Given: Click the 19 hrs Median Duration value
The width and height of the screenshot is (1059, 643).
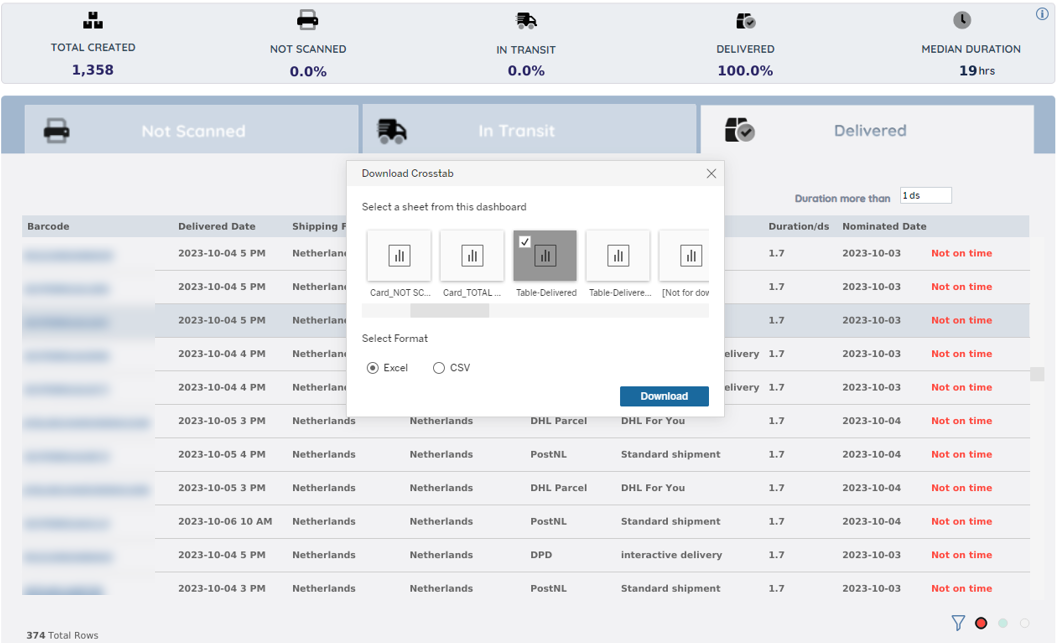Looking at the screenshot, I should point(977,70).
